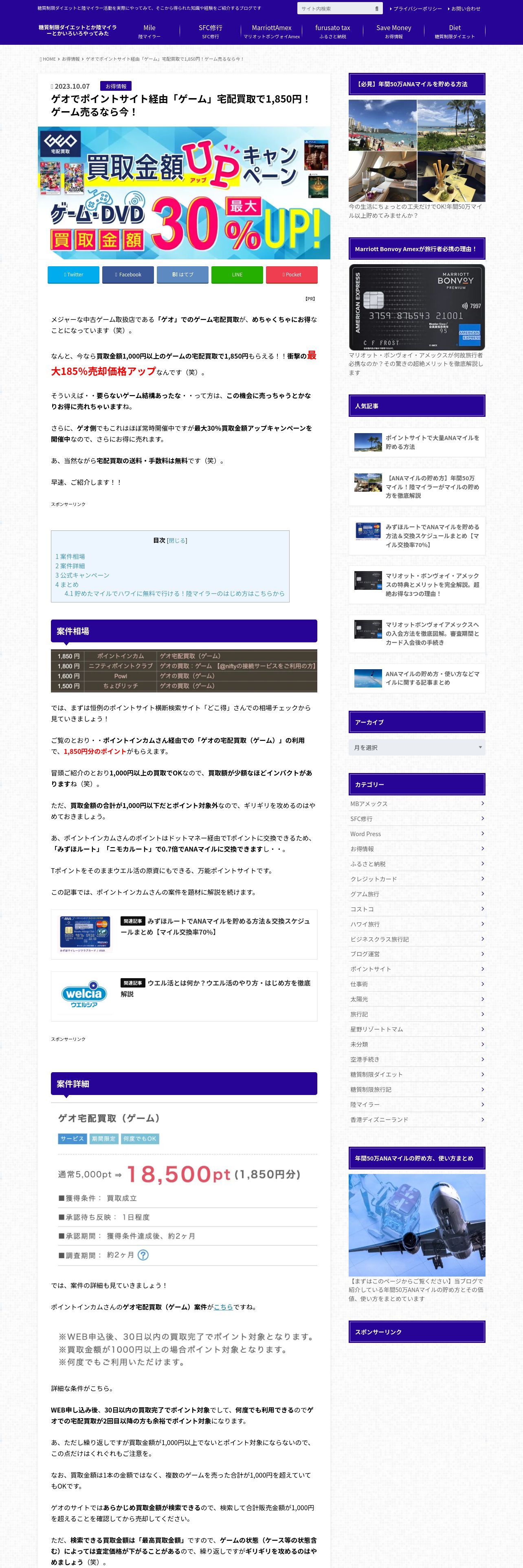Screen dimensions: 523x1568
Task: Share the article via LINE
Action: tap(237, 274)
